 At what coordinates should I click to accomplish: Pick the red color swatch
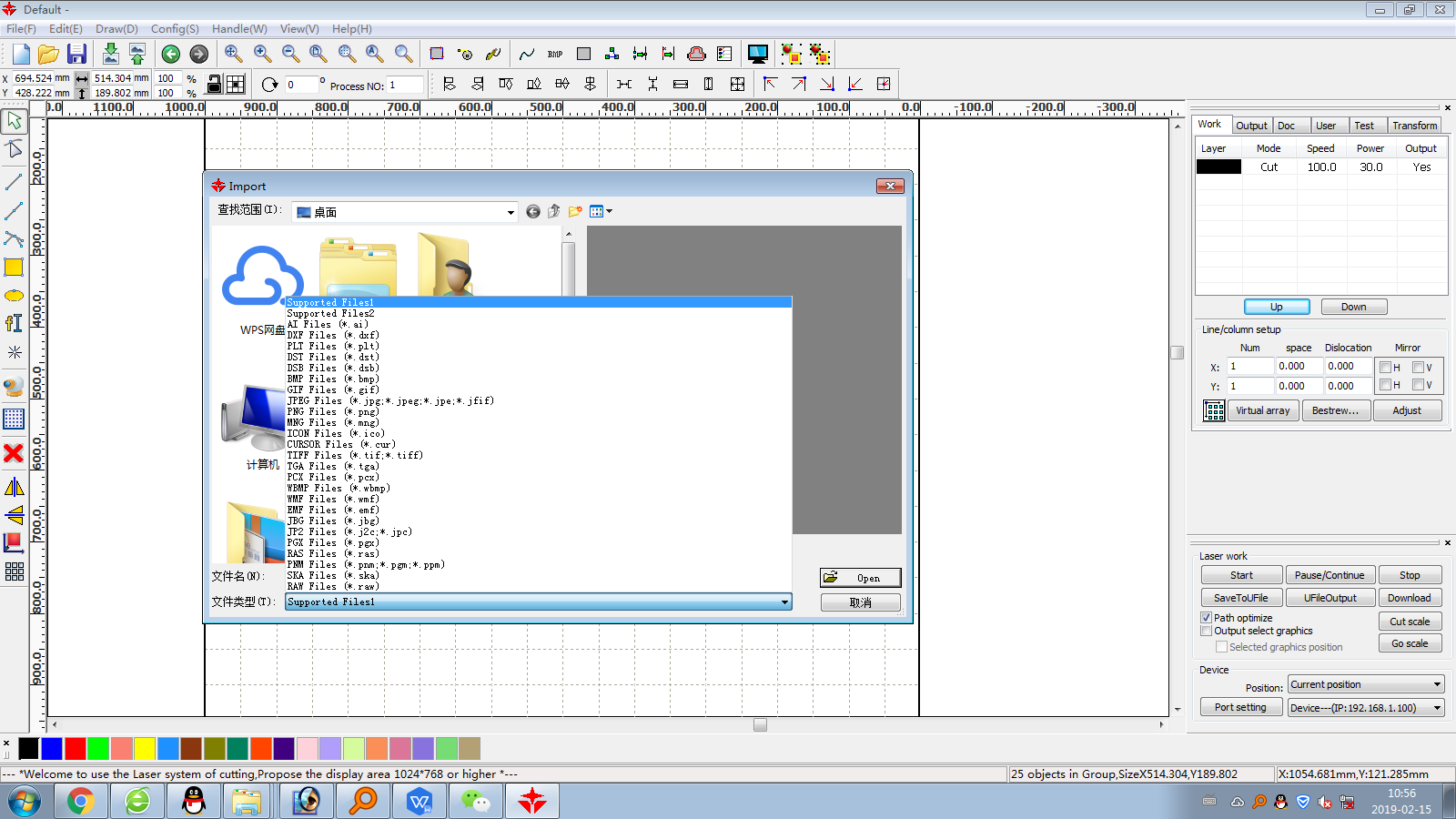(76, 749)
